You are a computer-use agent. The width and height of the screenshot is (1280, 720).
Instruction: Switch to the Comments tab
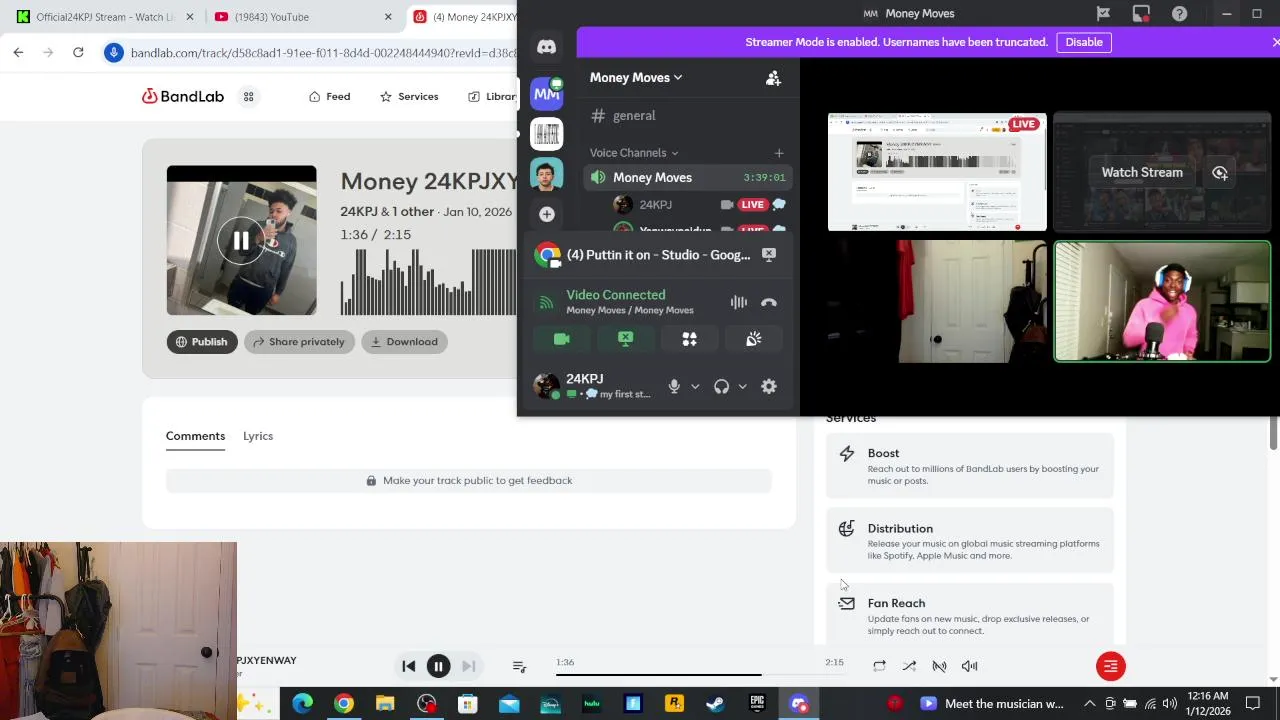tap(195, 436)
